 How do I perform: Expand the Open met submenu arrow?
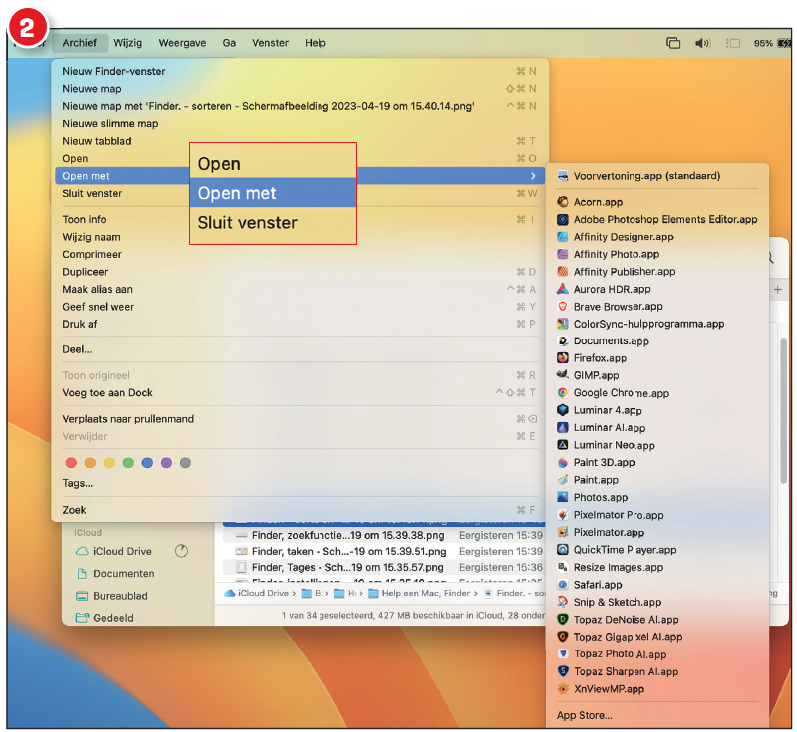(x=533, y=176)
